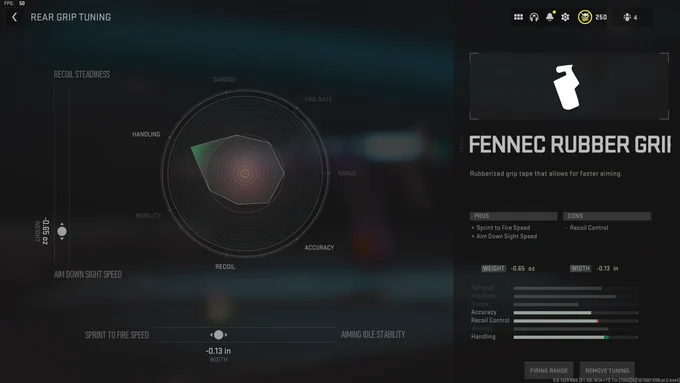Click the WIDTH tag in stats panel
This screenshot has height=383, width=680.
pyautogui.click(x=580, y=268)
